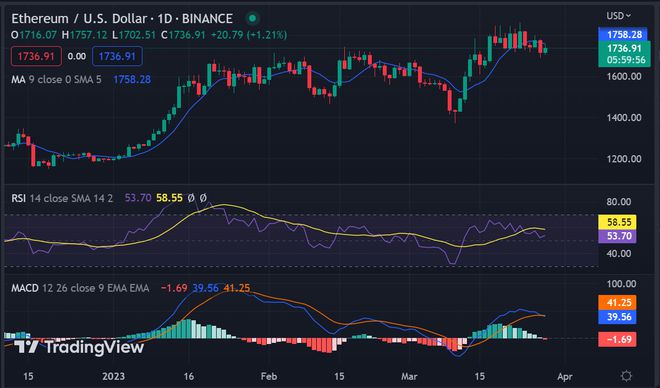Click the red sell price 1736.91 box

tap(36, 56)
